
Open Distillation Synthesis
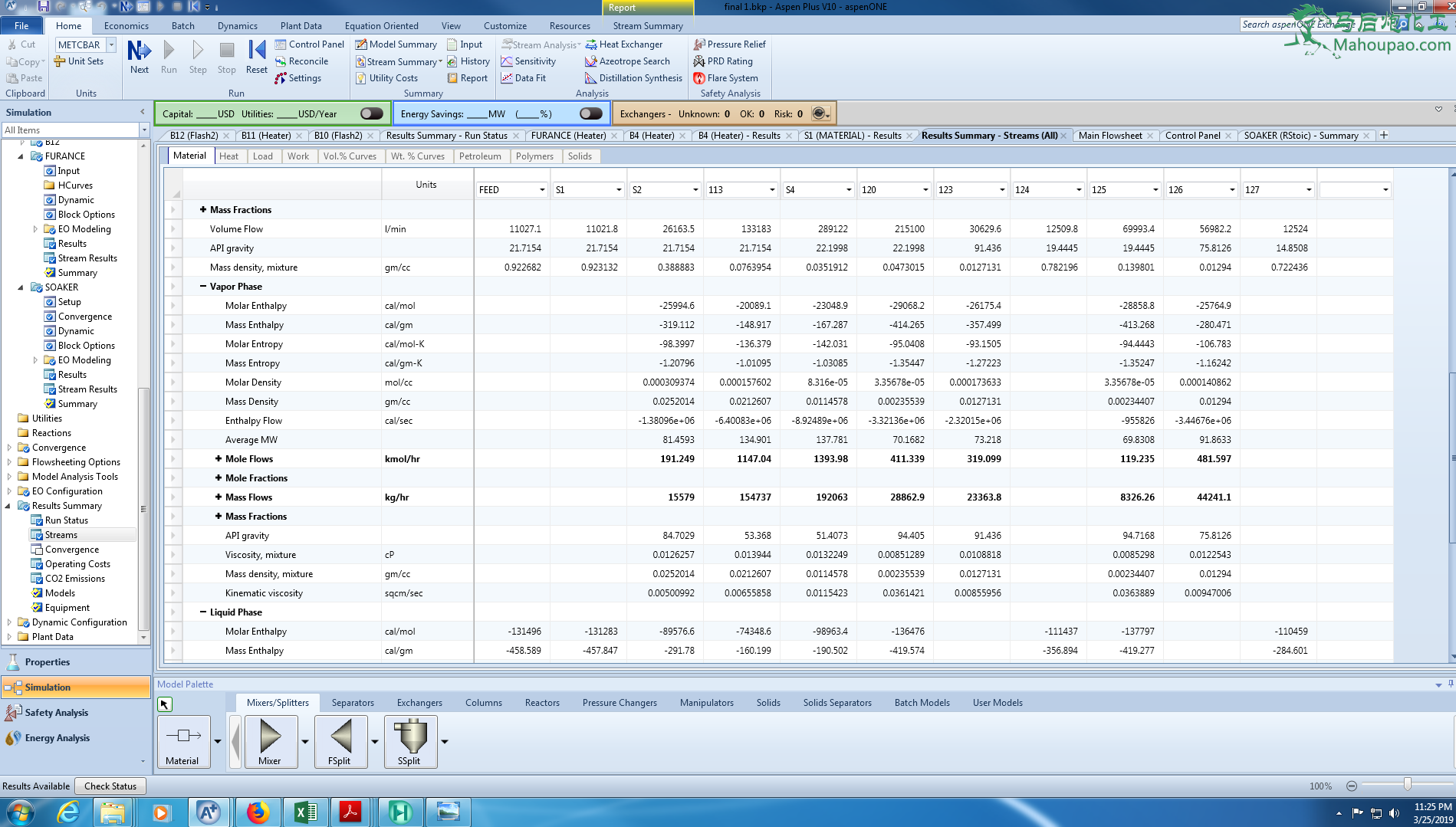[x=633, y=78]
